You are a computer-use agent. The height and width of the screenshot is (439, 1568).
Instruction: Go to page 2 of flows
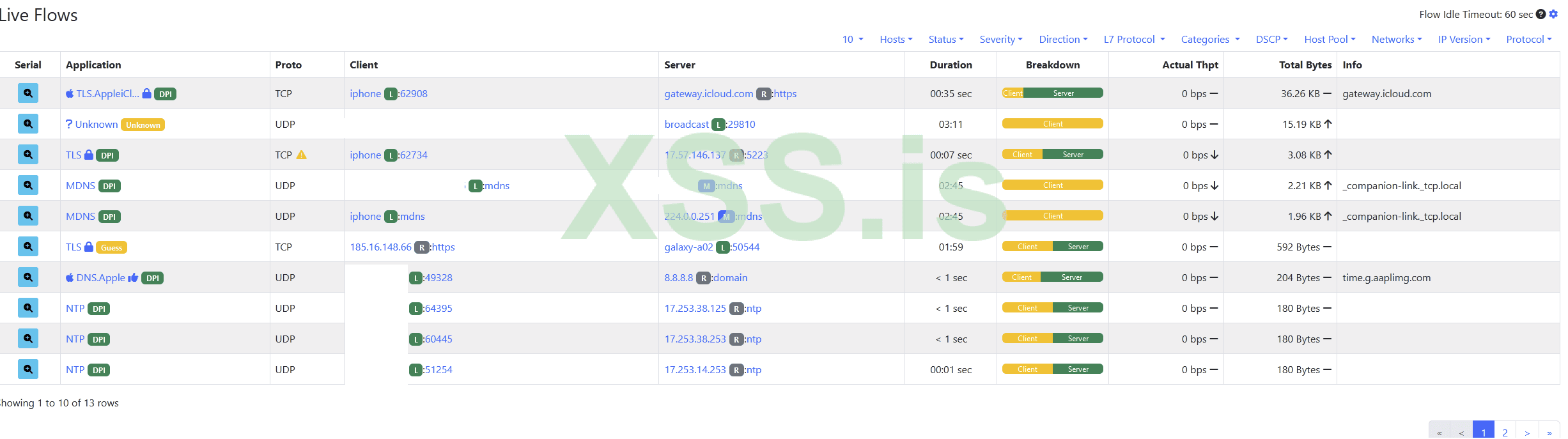(1505, 433)
